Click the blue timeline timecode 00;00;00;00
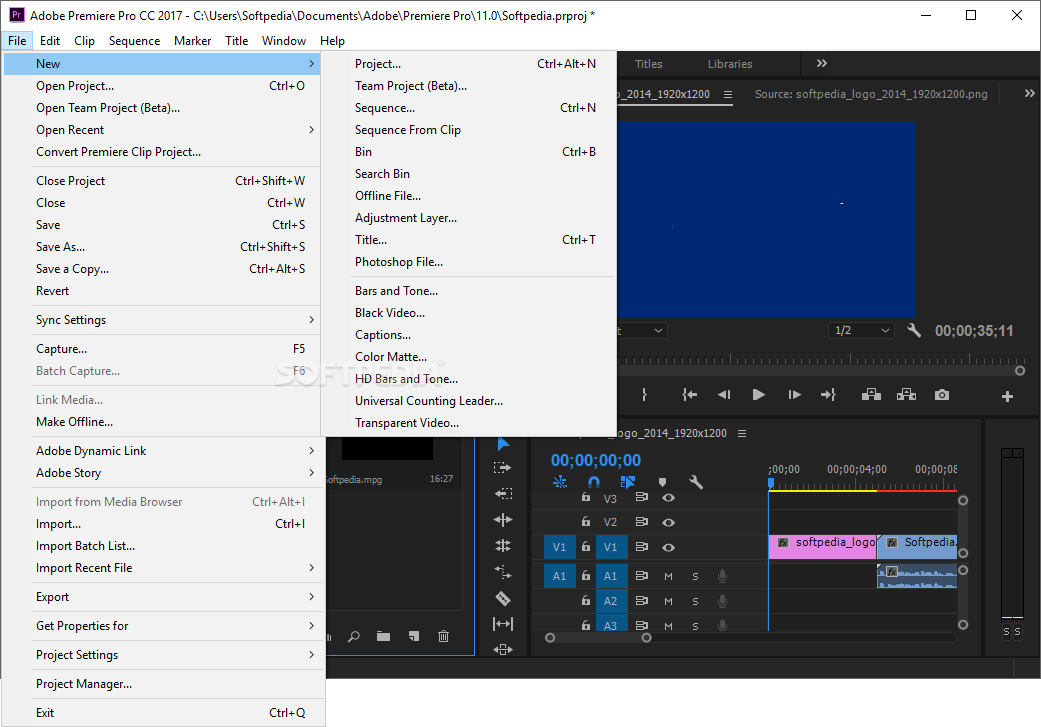 (596, 460)
